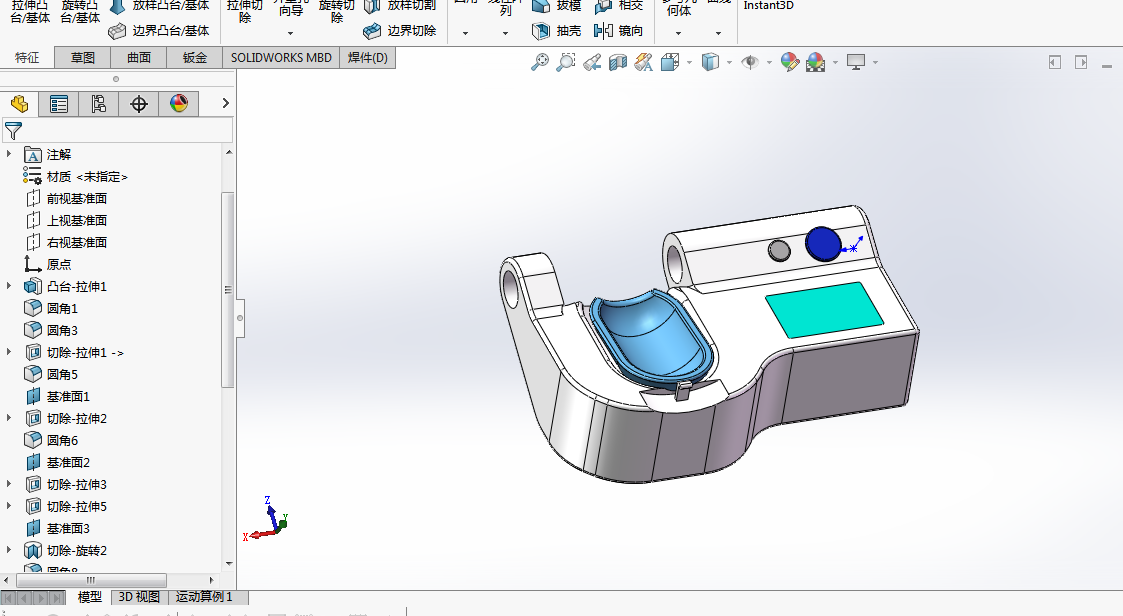The width and height of the screenshot is (1123, 616).
Task: Click the Zoom to Area icon
Action: tap(566, 62)
